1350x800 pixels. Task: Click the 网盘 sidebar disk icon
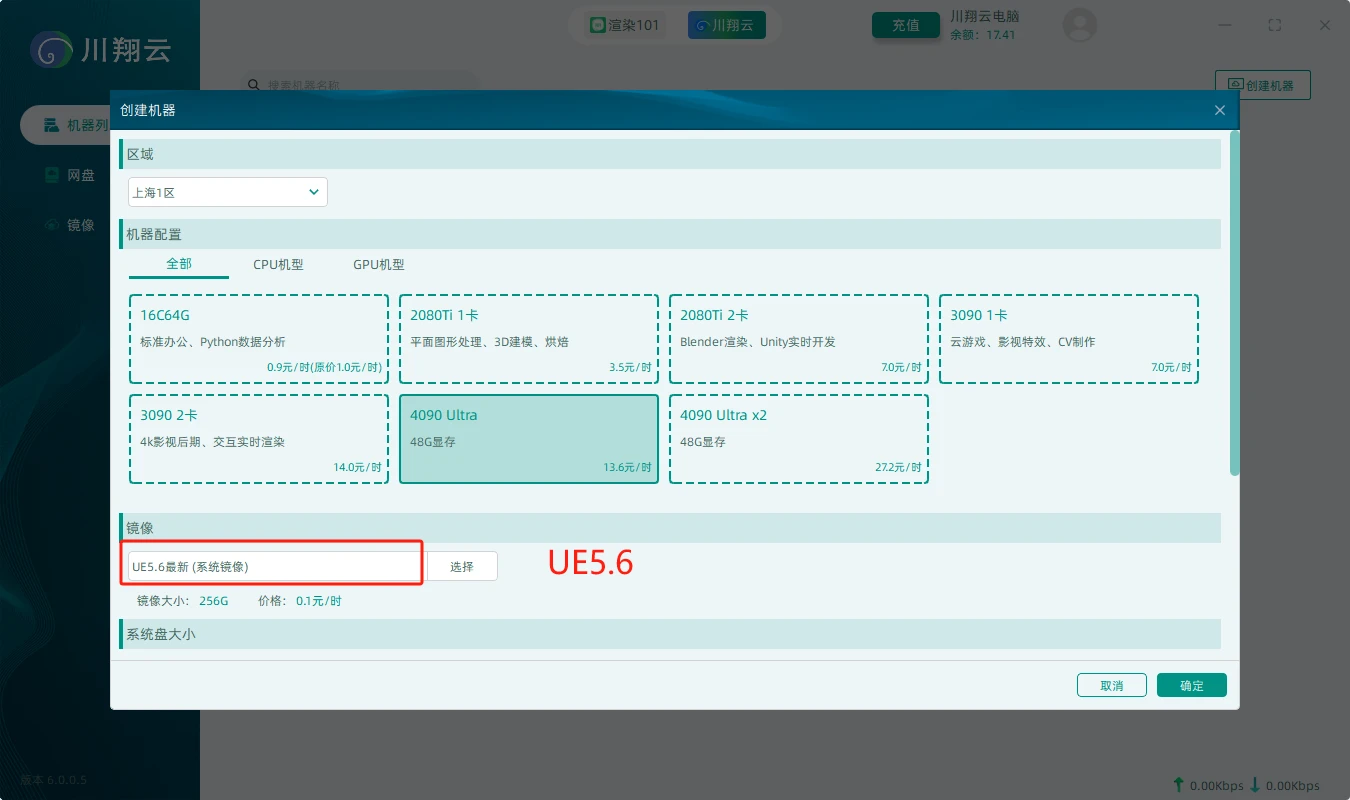(52, 175)
